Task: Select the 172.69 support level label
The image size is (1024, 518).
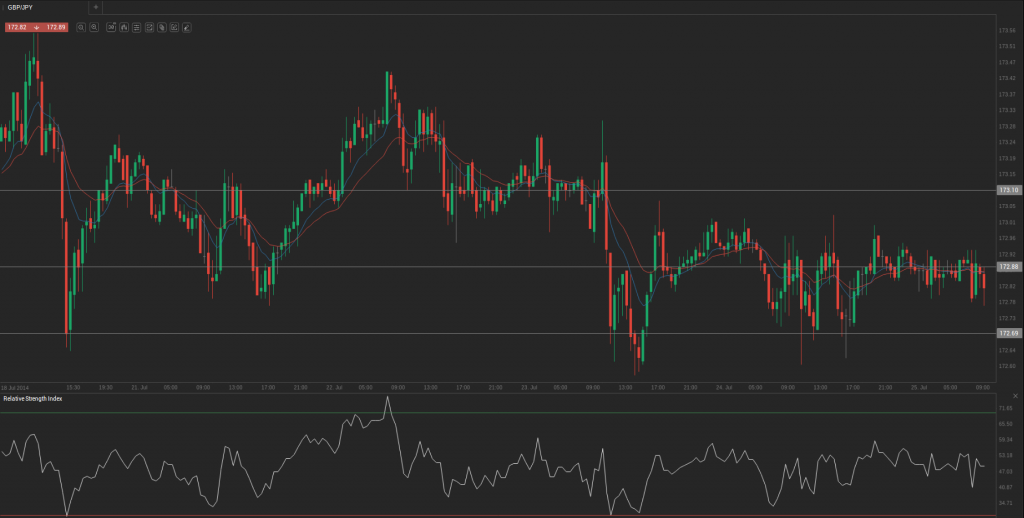Action: click(1008, 333)
